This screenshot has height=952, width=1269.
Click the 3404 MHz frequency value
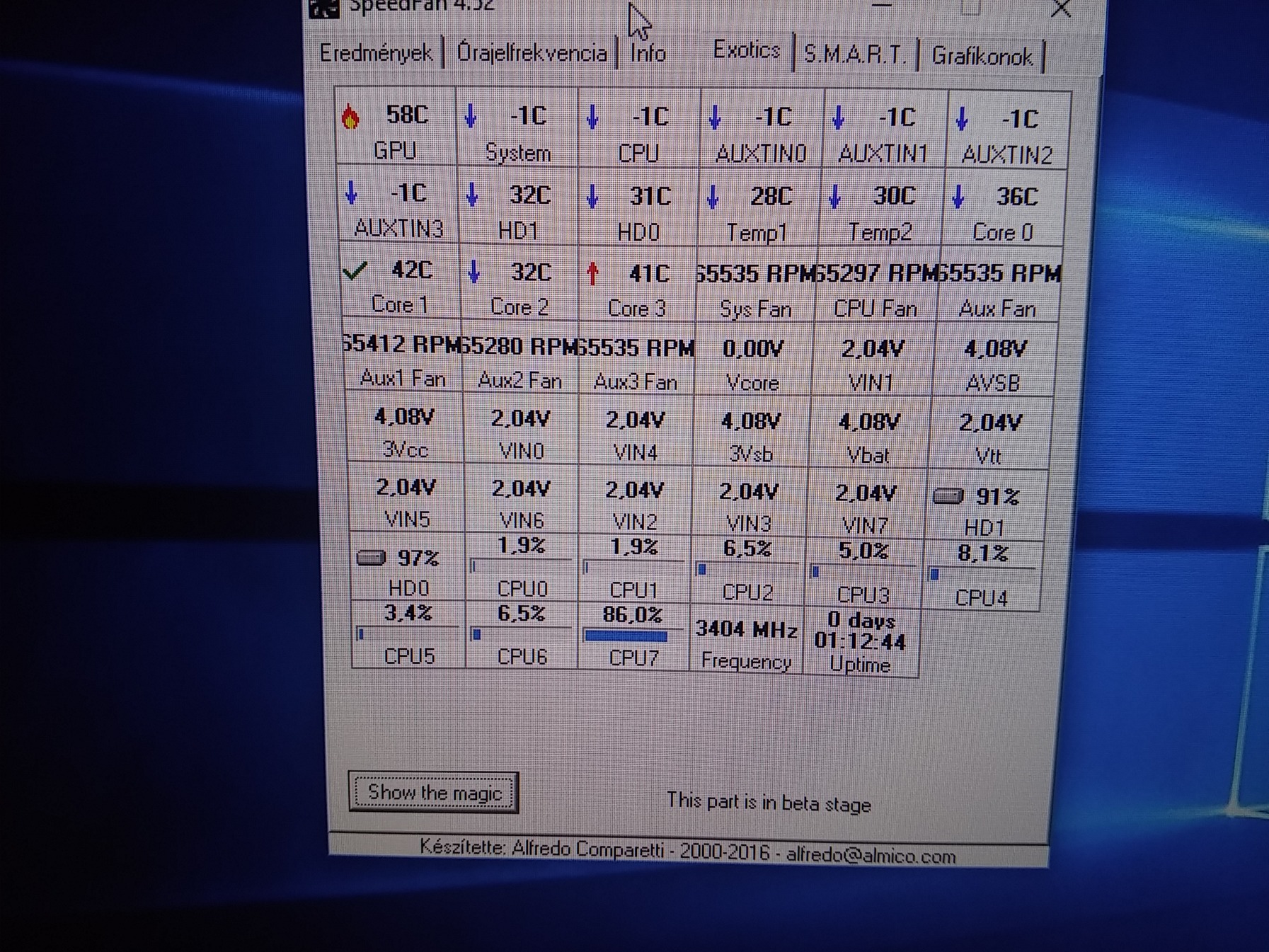coord(746,629)
